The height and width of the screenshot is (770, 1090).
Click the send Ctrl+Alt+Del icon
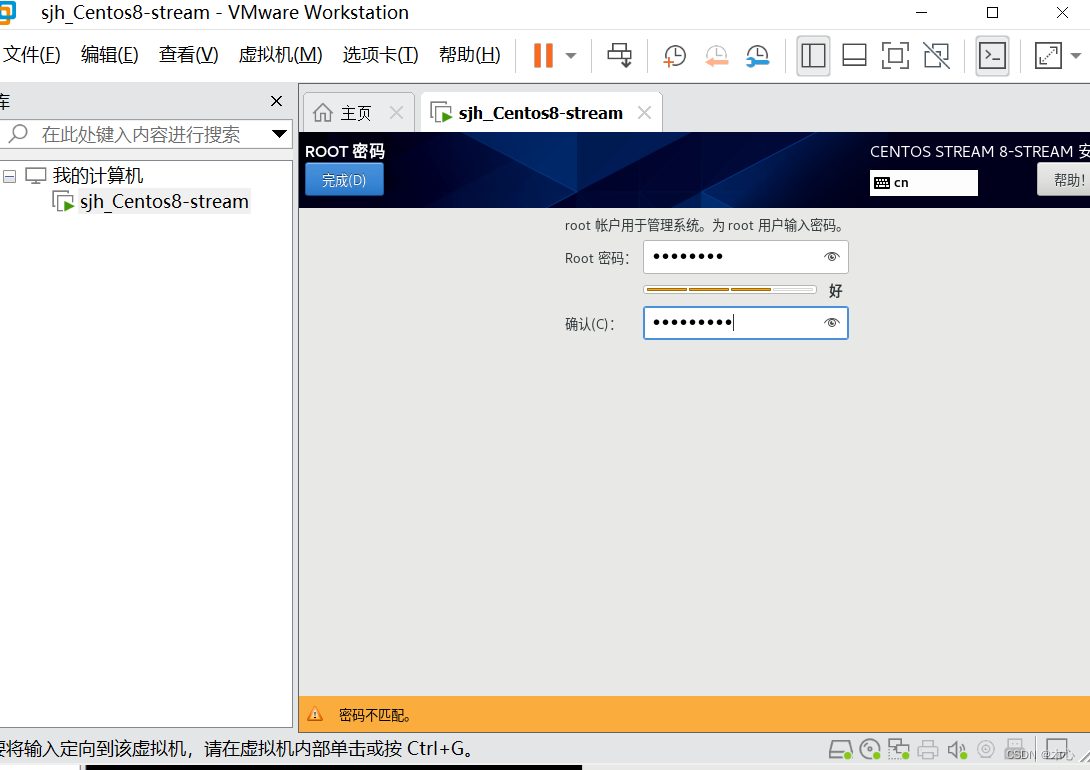point(619,56)
